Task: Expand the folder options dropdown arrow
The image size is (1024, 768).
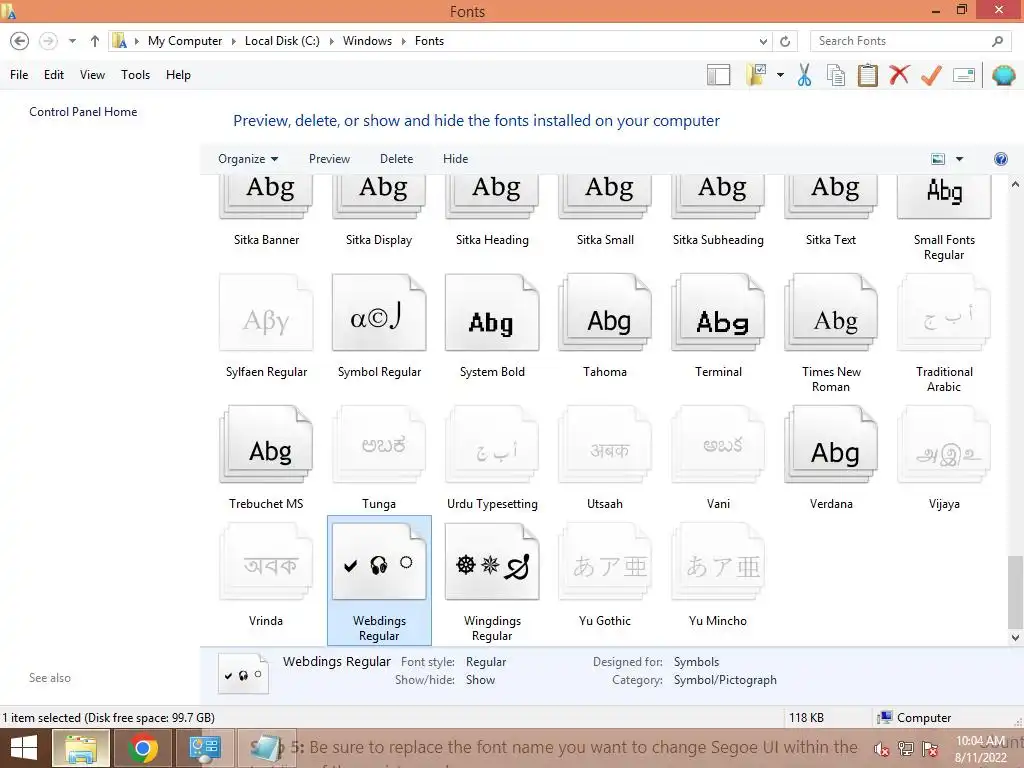Action: point(780,75)
